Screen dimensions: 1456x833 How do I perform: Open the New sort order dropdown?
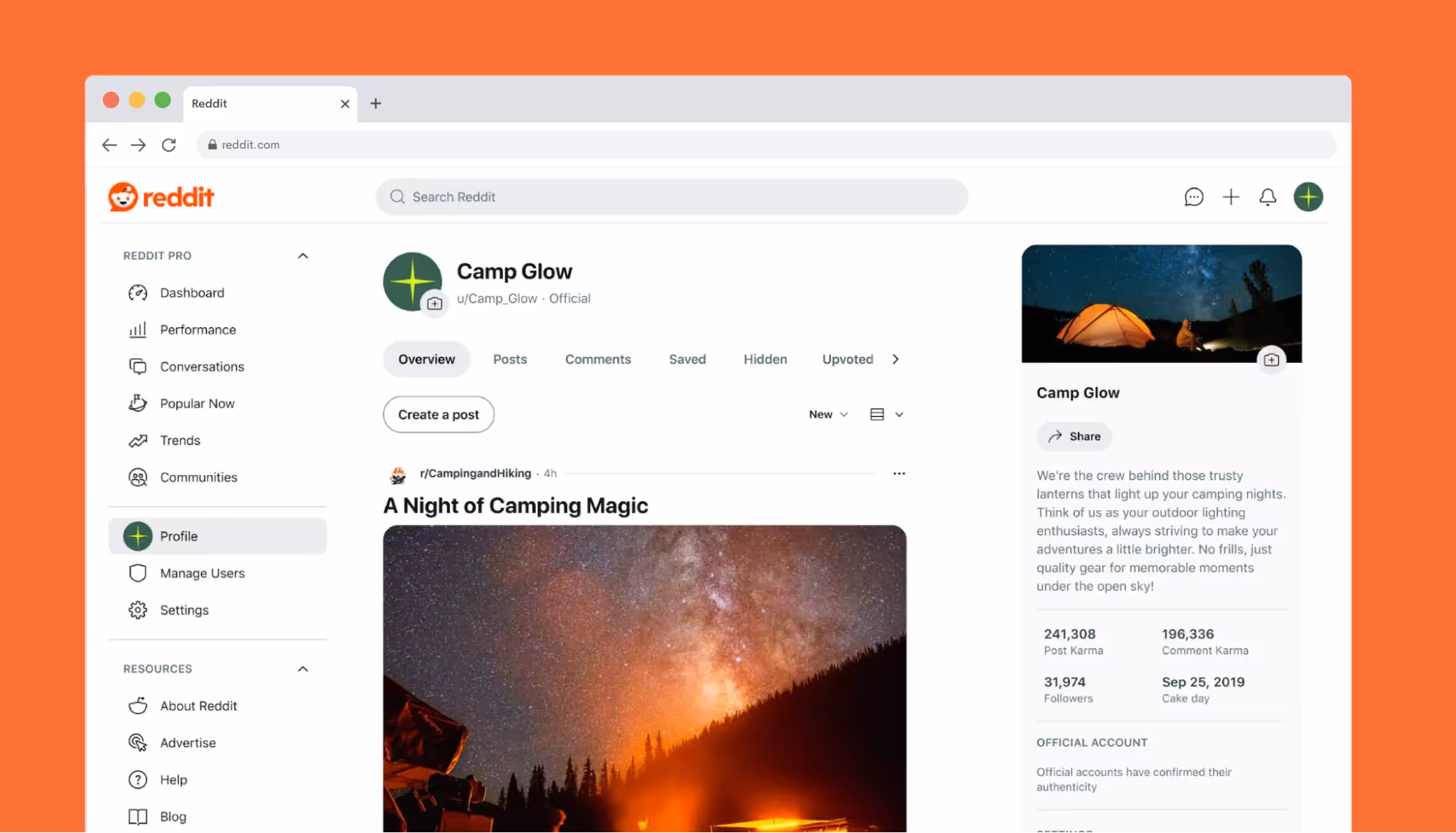[x=827, y=414]
